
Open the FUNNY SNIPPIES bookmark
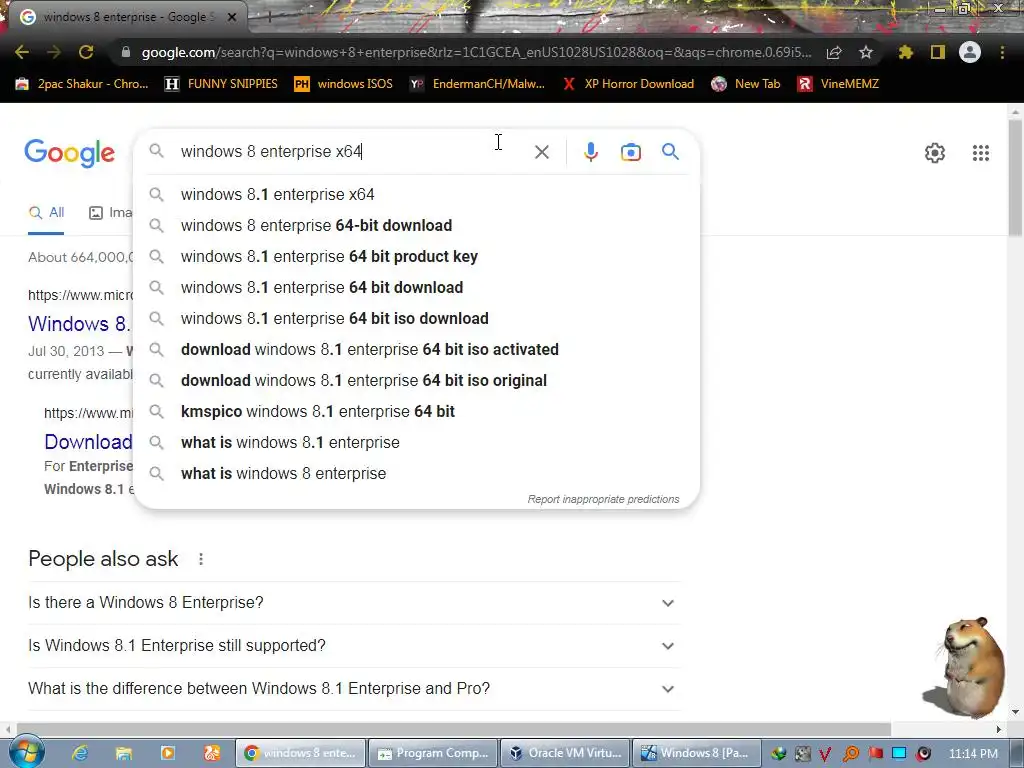(x=221, y=84)
